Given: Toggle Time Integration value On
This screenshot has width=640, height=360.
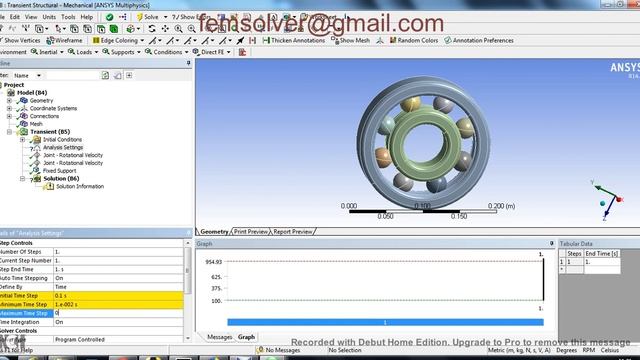Looking at the screenshot, I should click(x=118, y=322).
